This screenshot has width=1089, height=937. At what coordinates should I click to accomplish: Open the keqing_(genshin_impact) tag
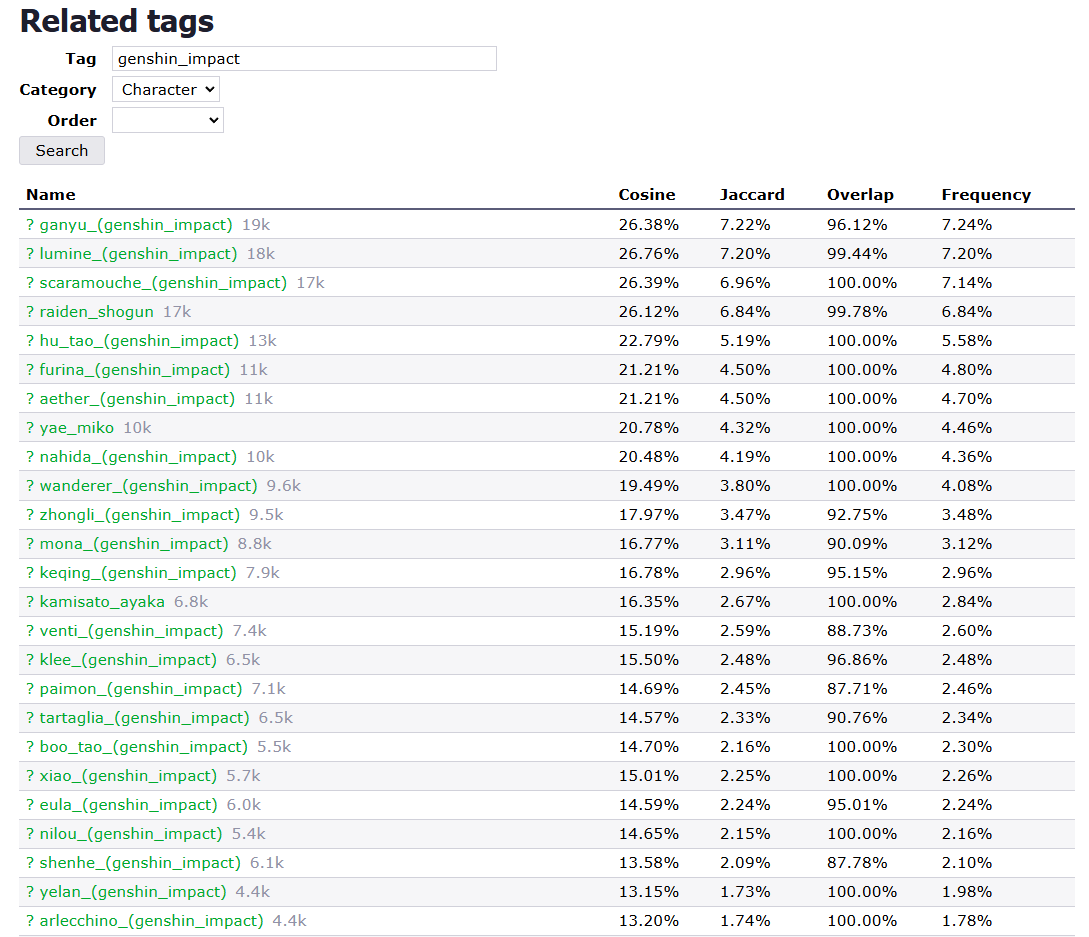[x=138, y=573]
